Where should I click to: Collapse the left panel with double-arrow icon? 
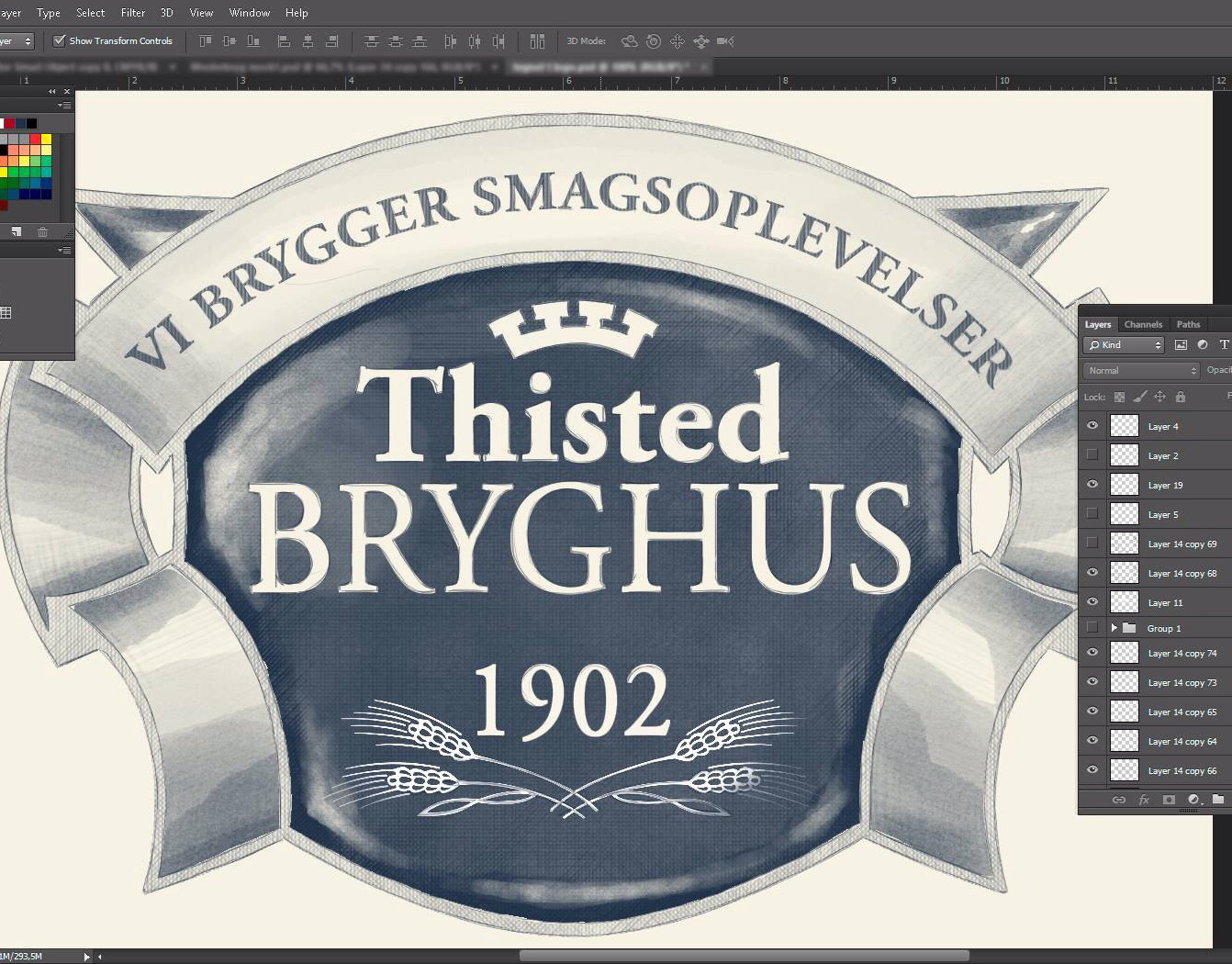pos(52,92)
